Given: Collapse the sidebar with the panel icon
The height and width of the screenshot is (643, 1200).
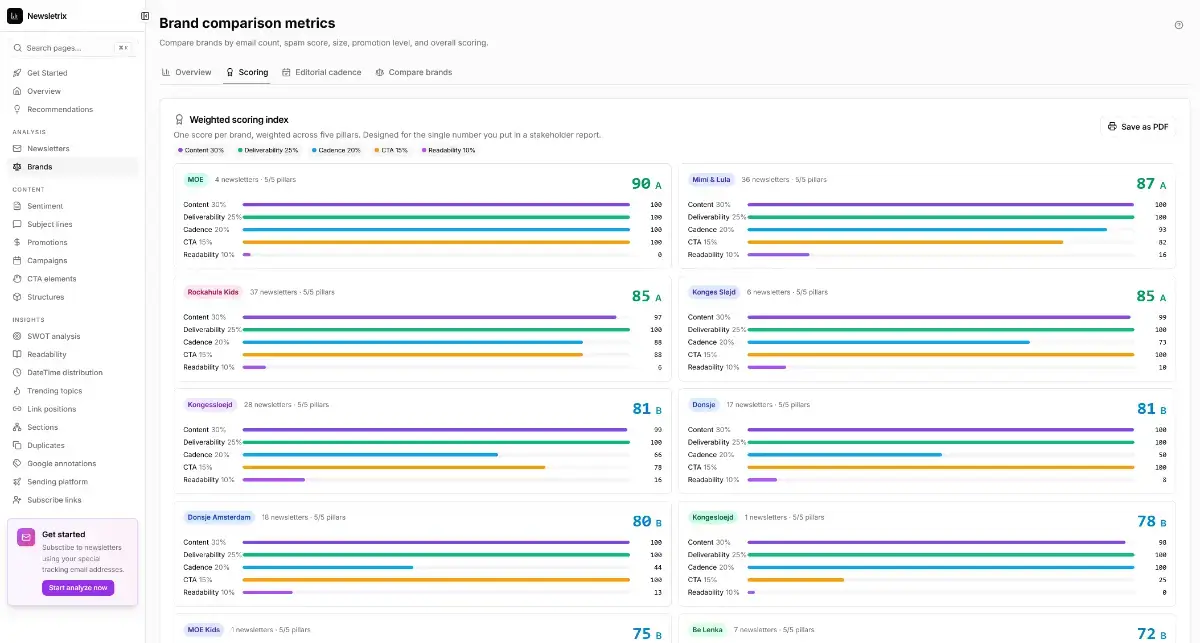Looking at the screenshot, I should pyautogui.click(x=145, y=16).
